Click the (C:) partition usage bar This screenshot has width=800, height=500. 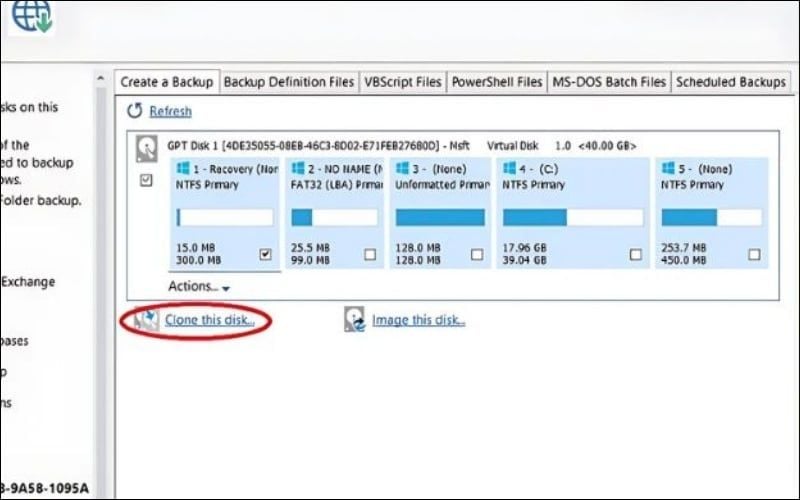click(573, 217)
